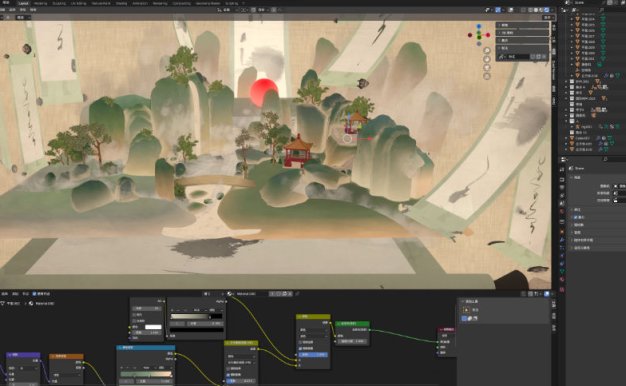
Task: Switch to the Layout workspace tab
Action: [24, 3]
